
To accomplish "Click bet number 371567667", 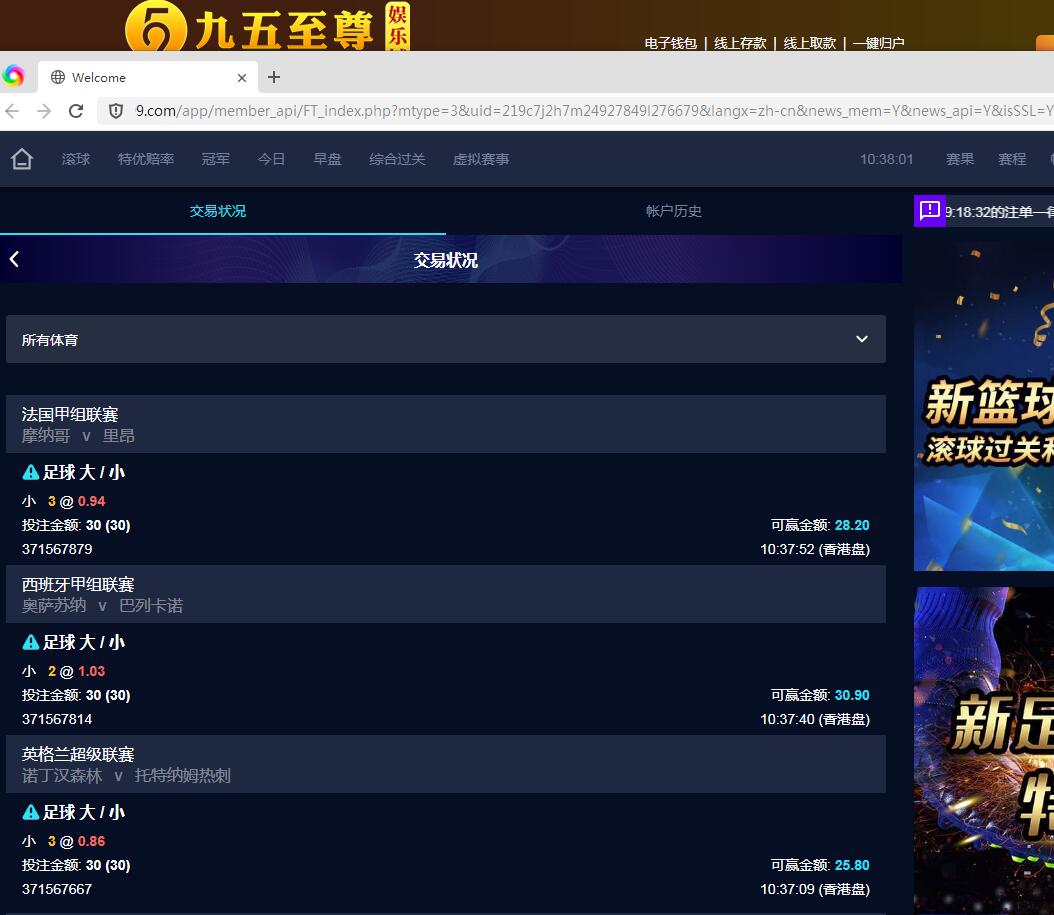I will pyautogui.click(x=57, y=889).
